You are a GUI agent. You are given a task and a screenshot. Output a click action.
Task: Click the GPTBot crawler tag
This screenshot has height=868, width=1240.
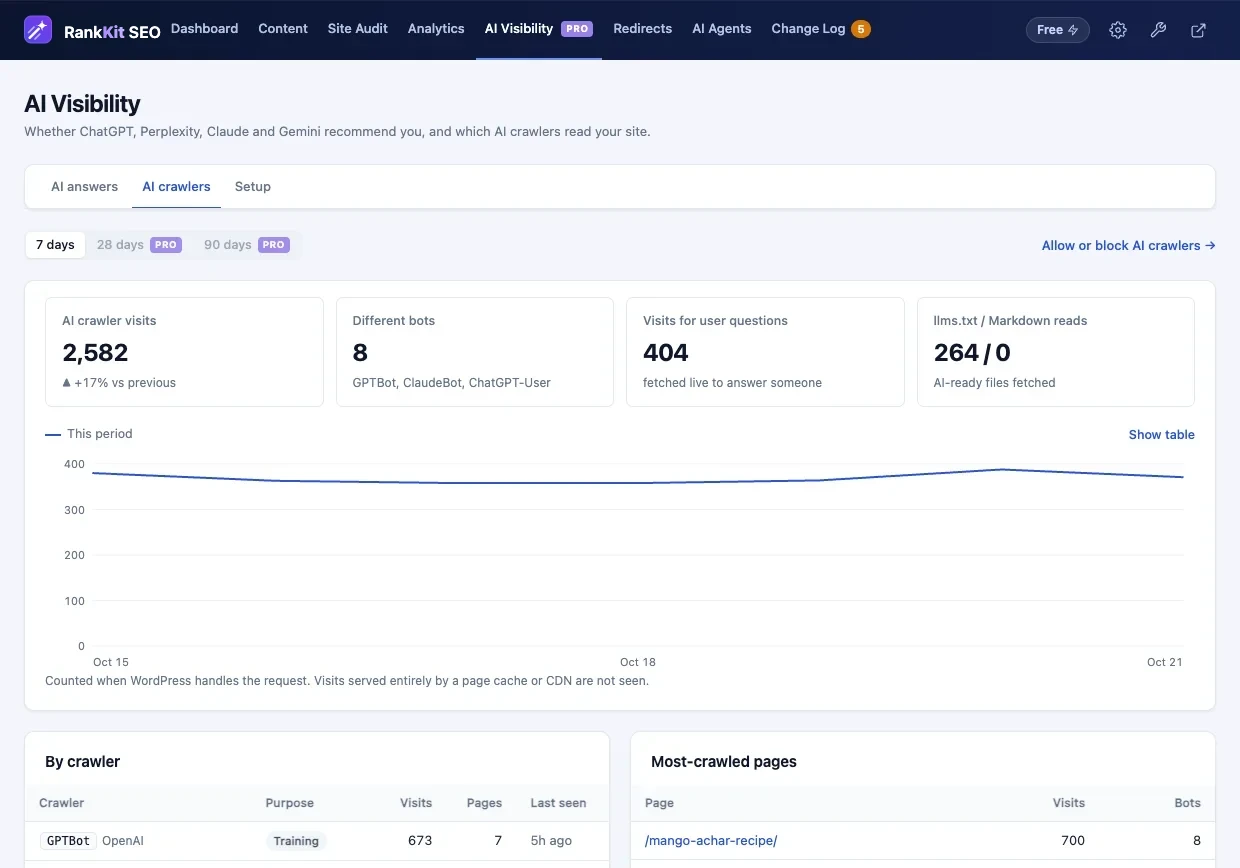68,841
